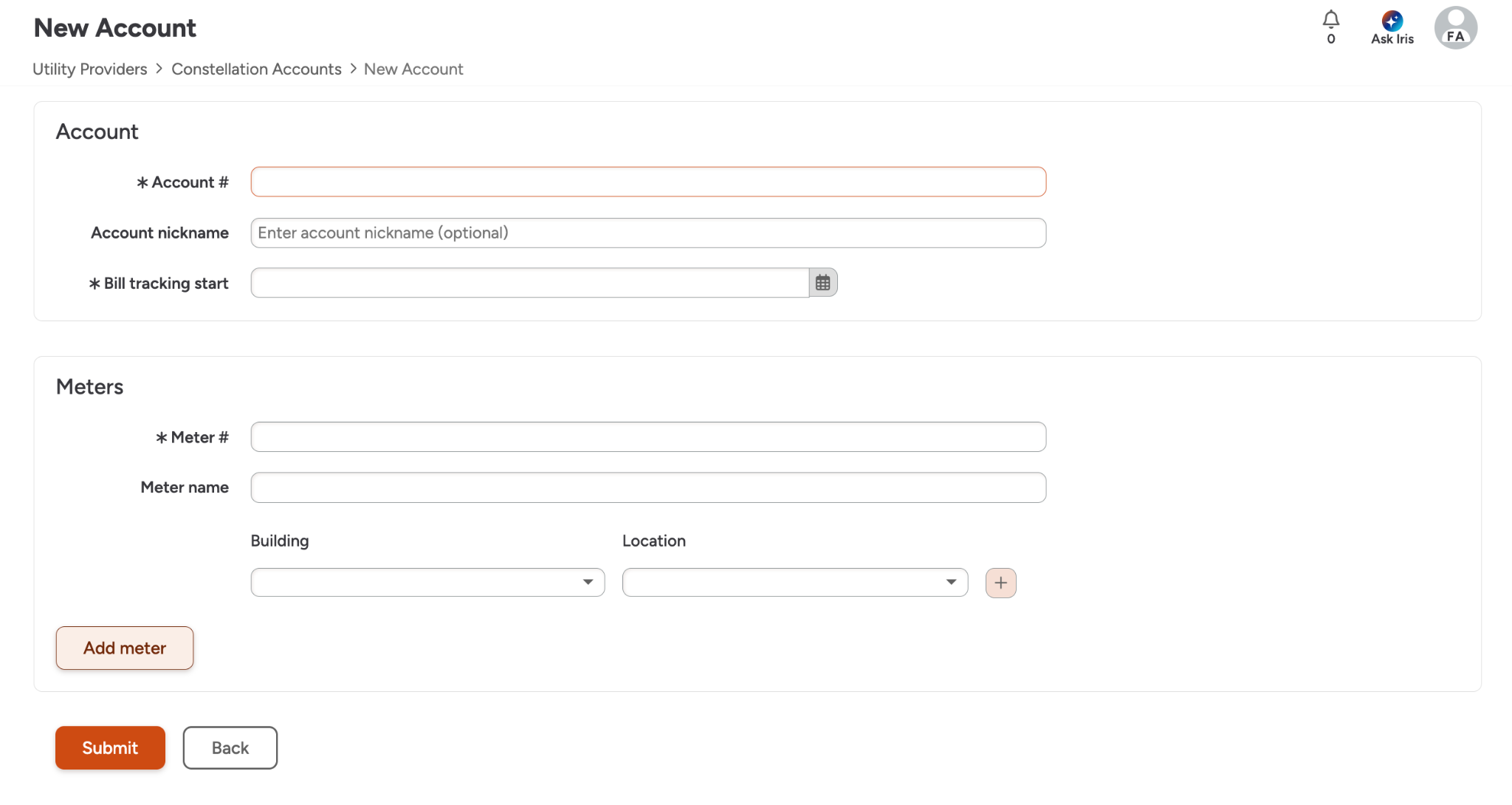Image resolution: width=1512 pixels, height=805 pixels.
Task: Focus the Account # input field
Action: pos(647,182)
